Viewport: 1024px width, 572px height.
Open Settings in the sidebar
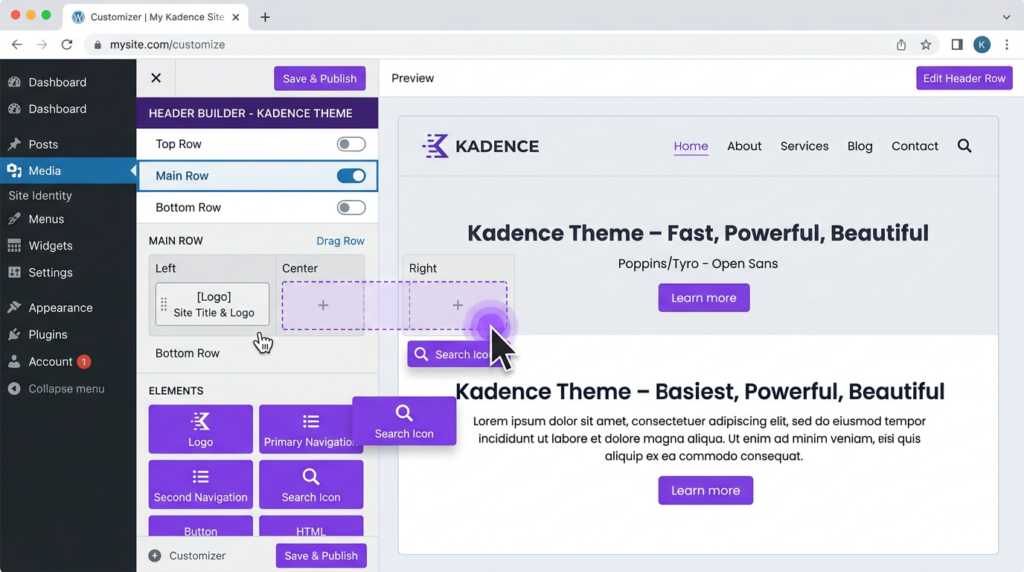point(50,273)
